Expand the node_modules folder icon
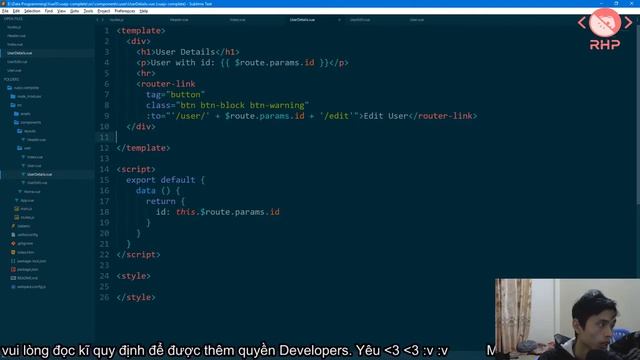The width and height of the screenshot is (640, 360). click(x=13, y=96)
